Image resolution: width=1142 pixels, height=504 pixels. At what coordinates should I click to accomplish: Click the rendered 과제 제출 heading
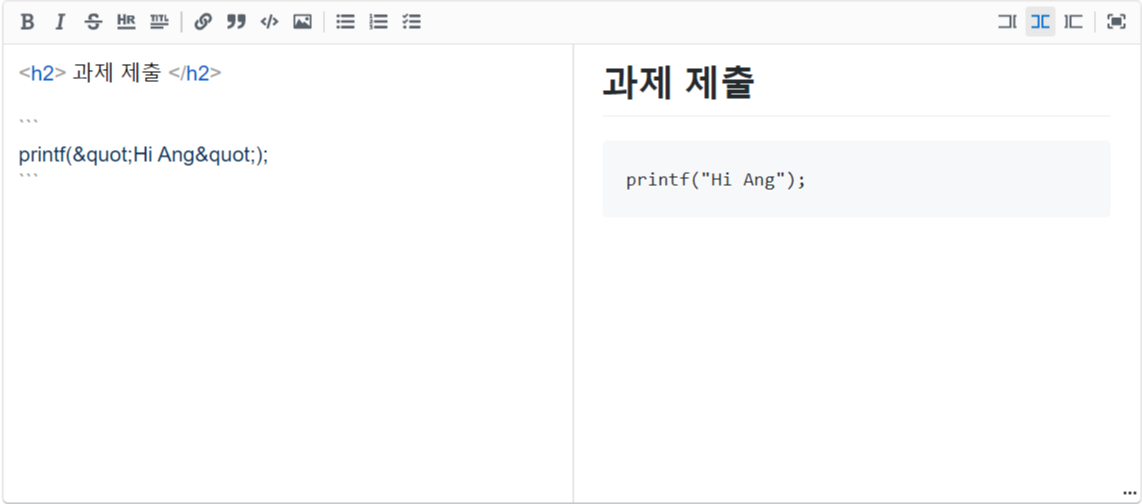coord(678,83)
